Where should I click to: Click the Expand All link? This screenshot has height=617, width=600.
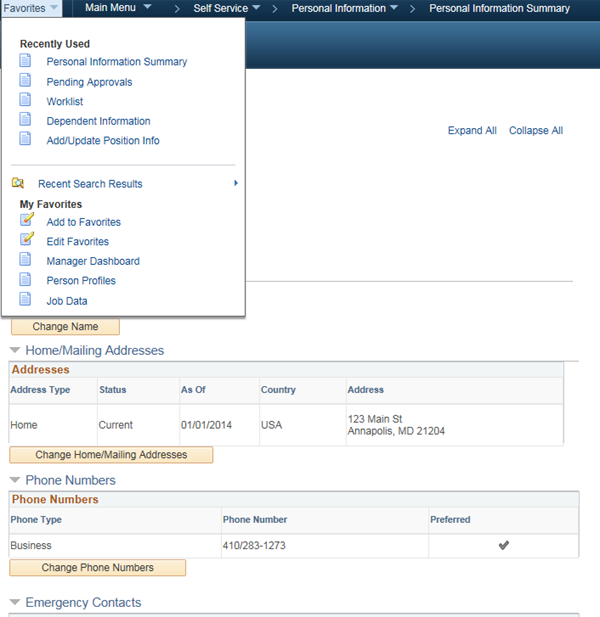[472, 130]
